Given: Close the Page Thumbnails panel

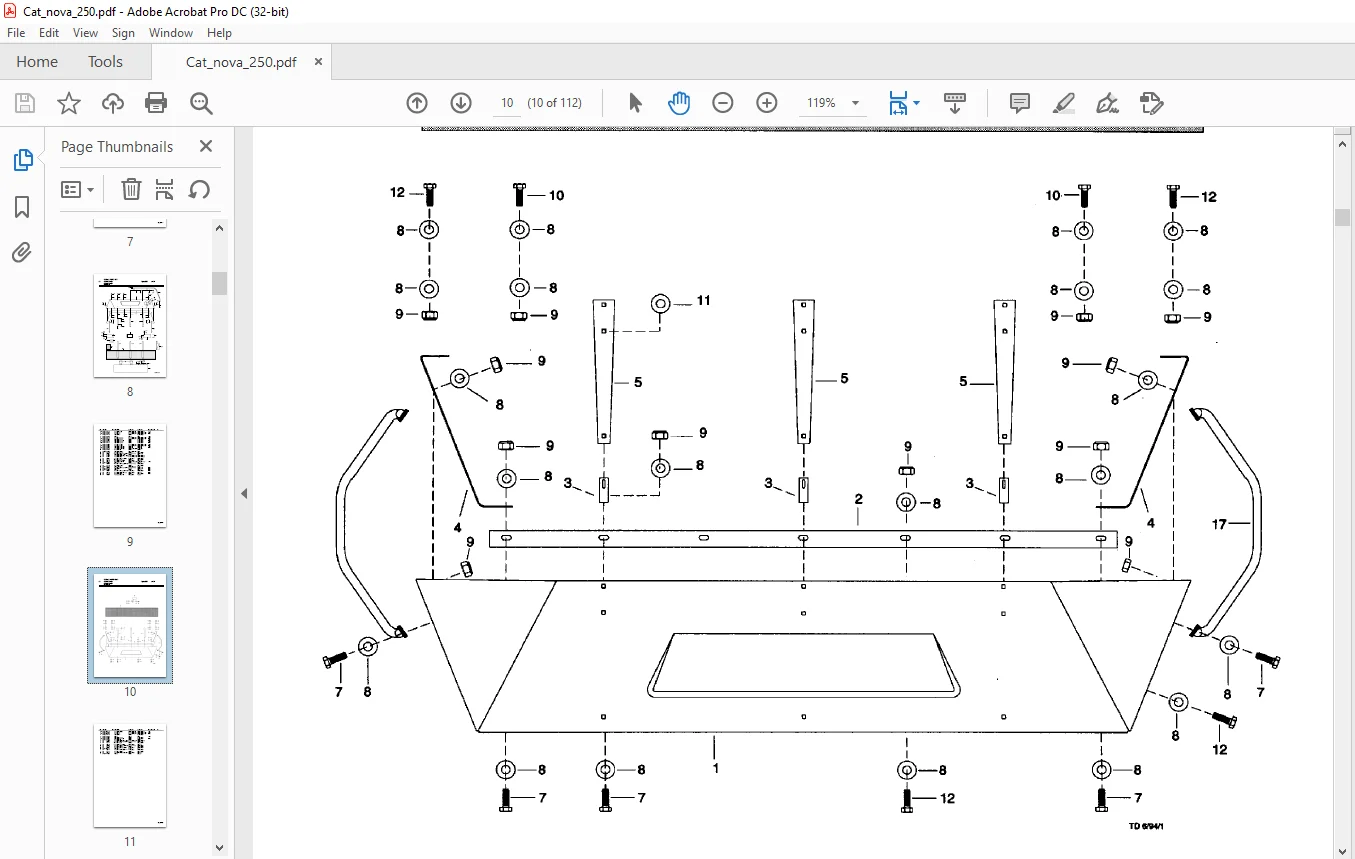Looking at the screenshot, I should point(206,146).
